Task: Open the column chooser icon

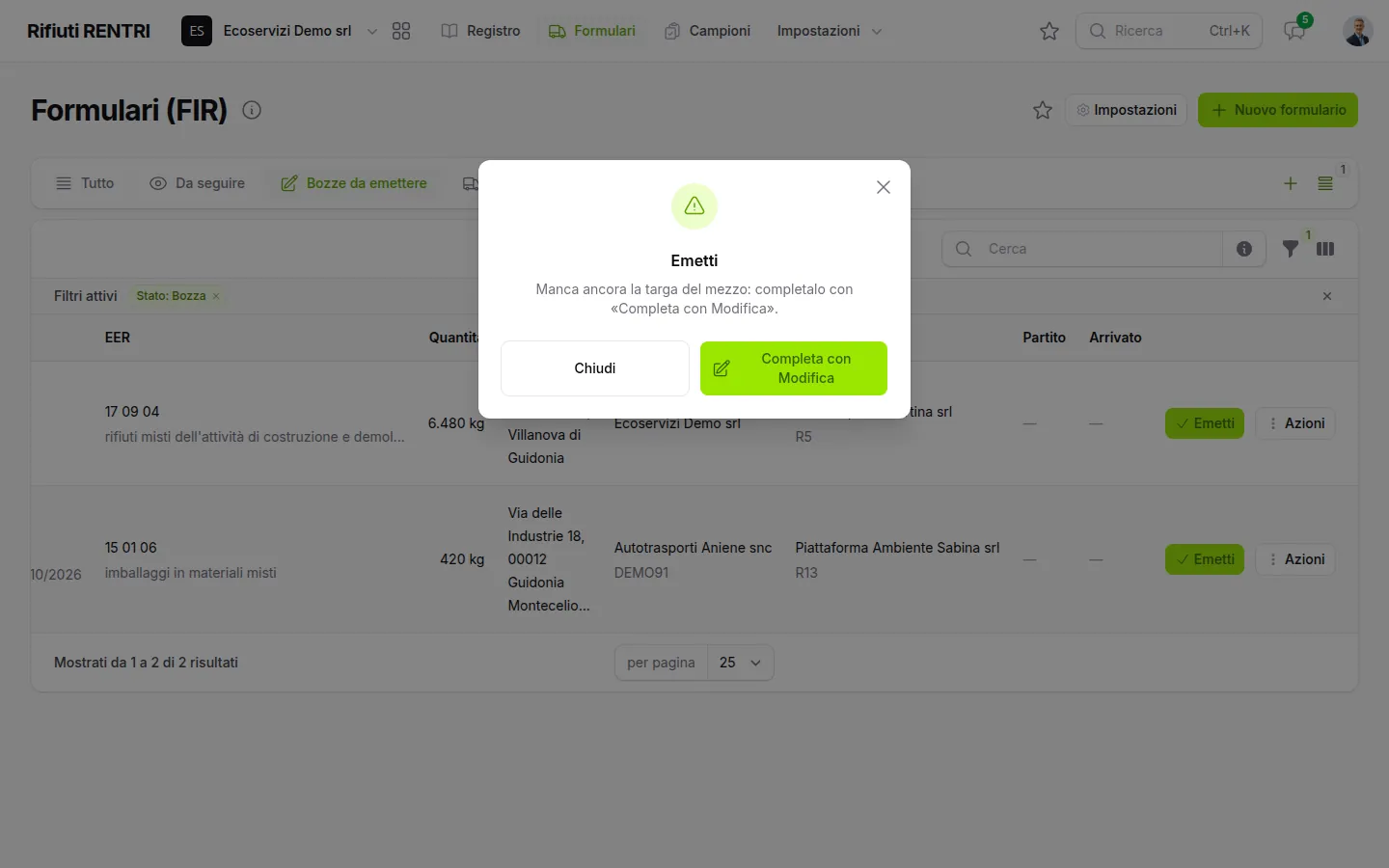Action: pos(1325,249)
